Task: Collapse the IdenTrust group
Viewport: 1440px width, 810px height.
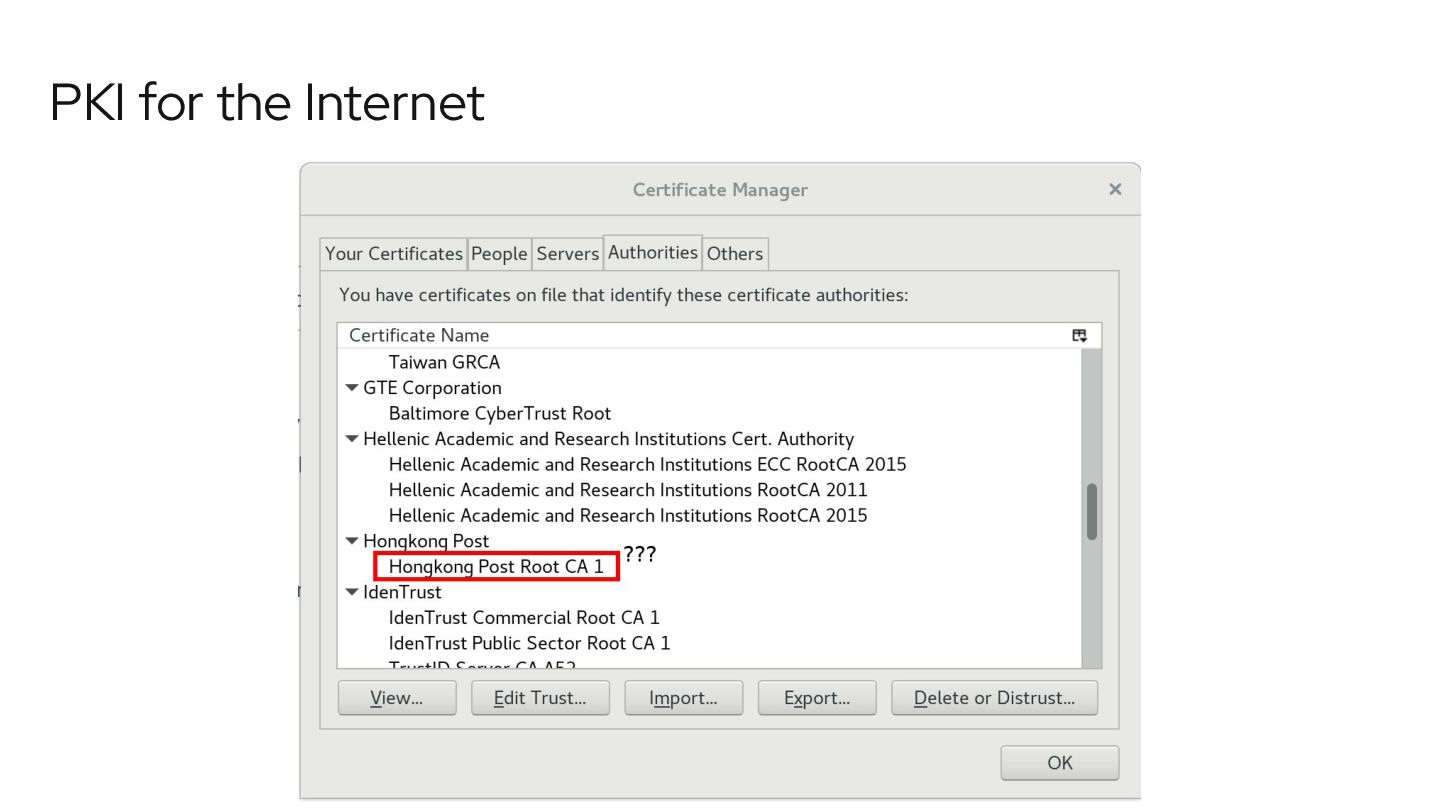Action: tap(352, 592)
